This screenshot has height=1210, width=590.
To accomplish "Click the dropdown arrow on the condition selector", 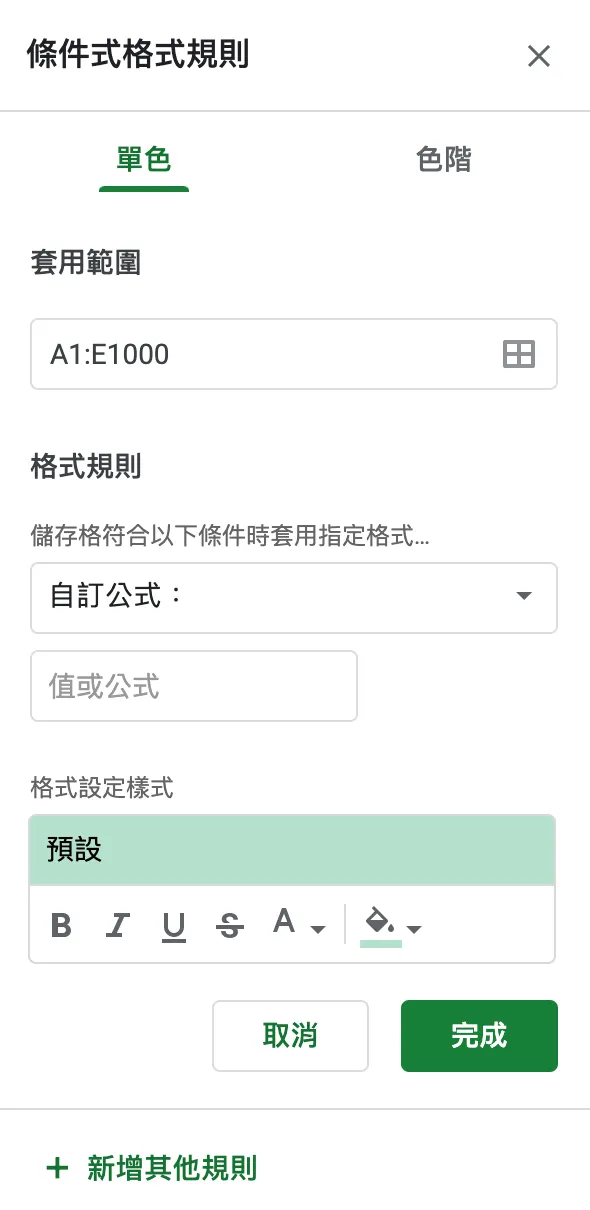I will (524, 597).
